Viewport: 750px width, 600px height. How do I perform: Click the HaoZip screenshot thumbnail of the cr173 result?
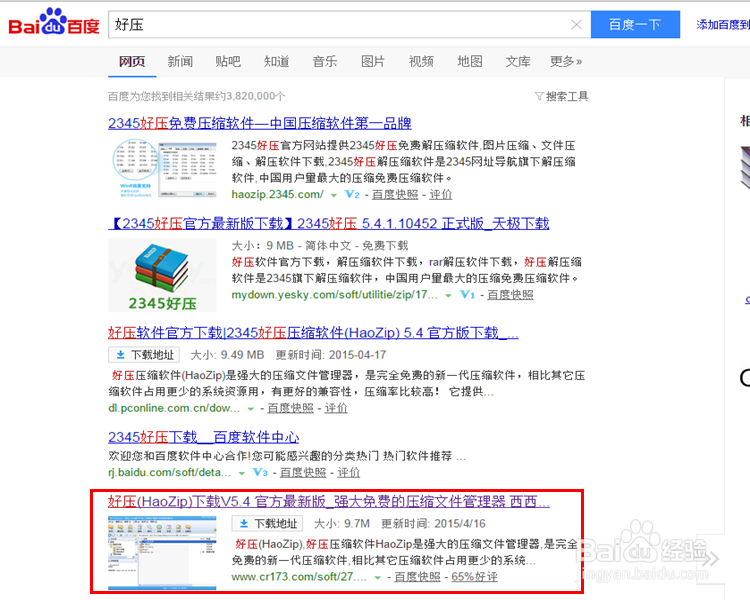(162, 553)
